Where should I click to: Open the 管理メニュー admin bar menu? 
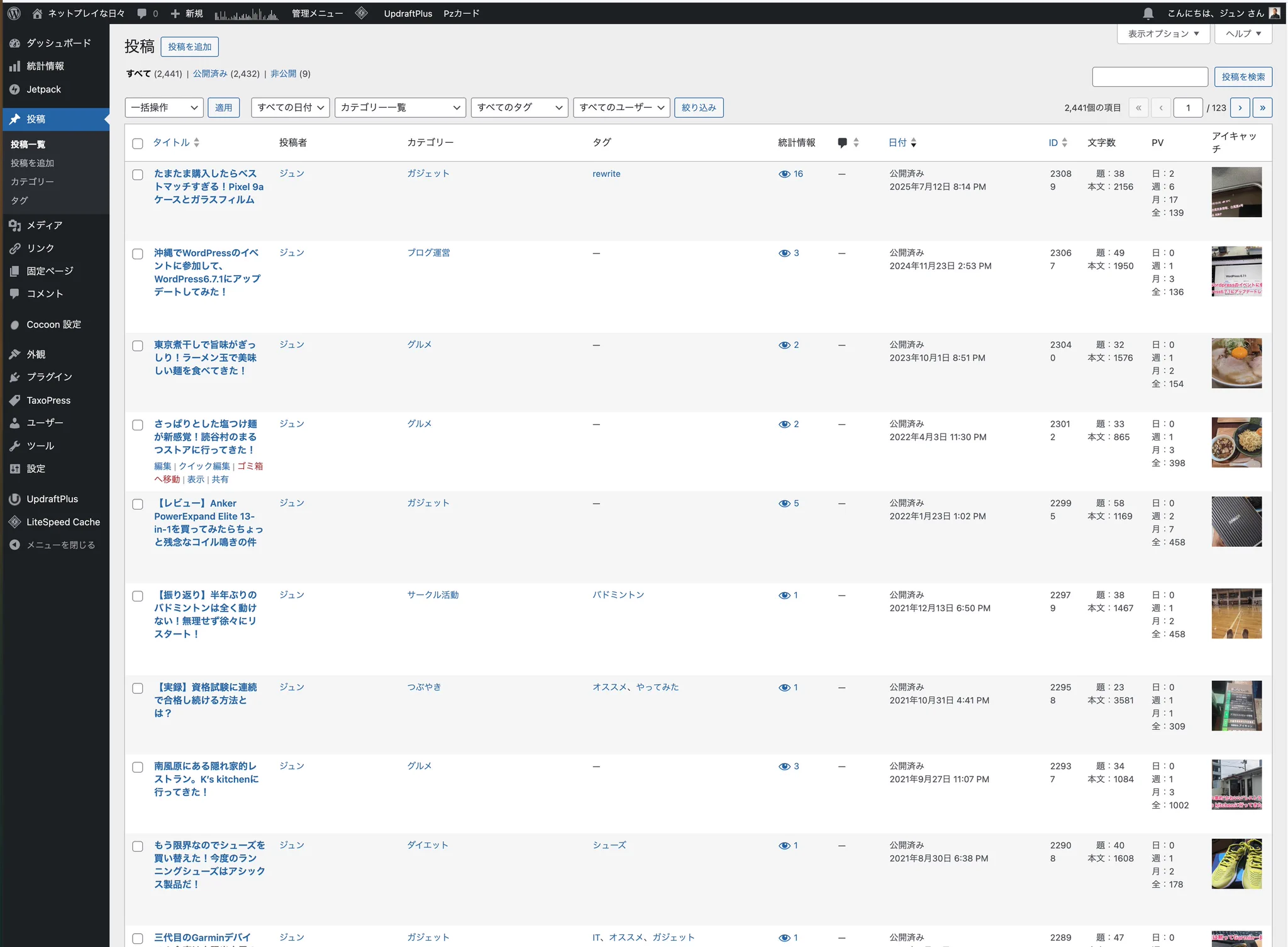(x=318, y=13)
